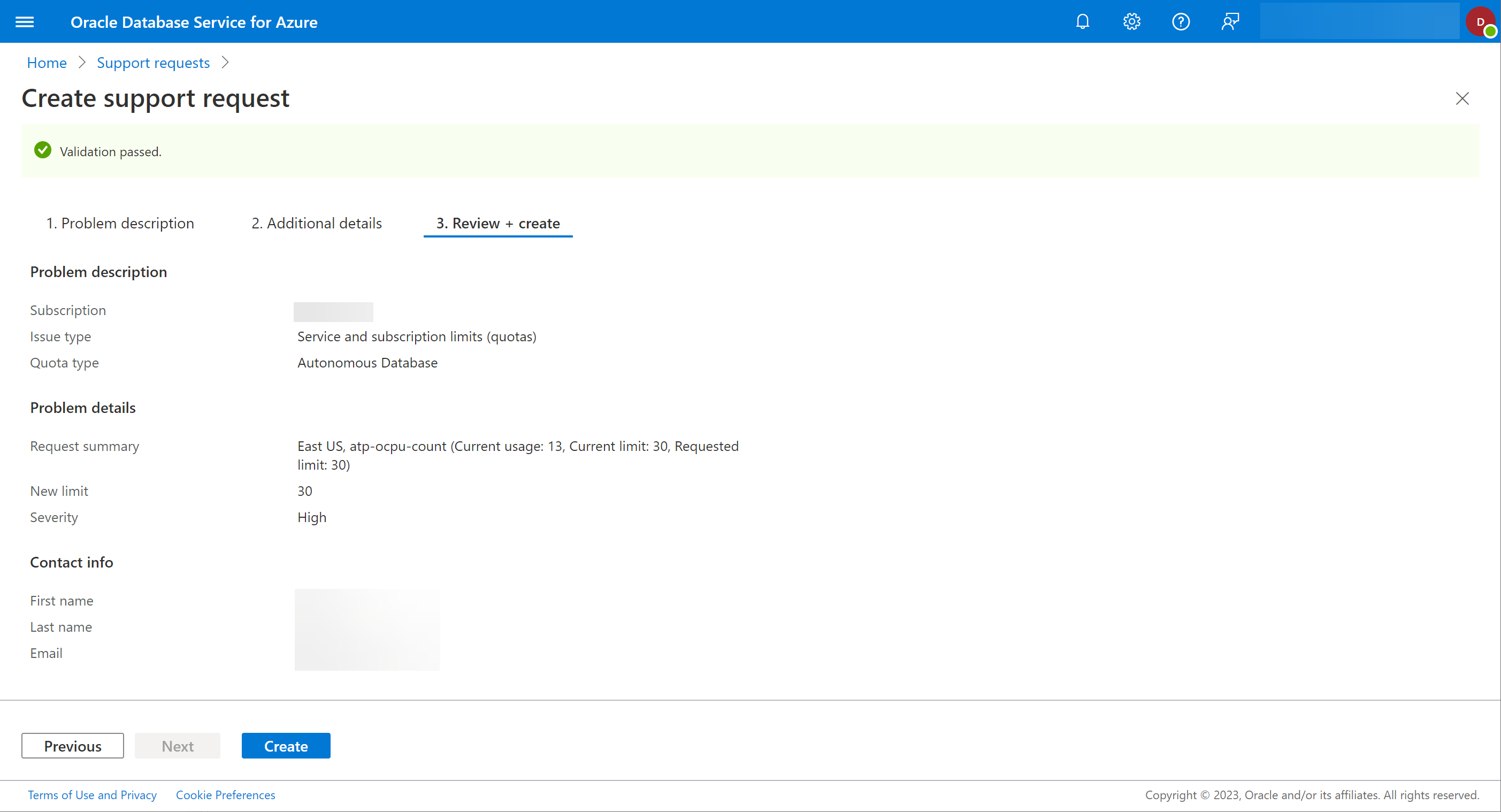
Task: Go to Home breadcrumb
Action: point(47,63)
